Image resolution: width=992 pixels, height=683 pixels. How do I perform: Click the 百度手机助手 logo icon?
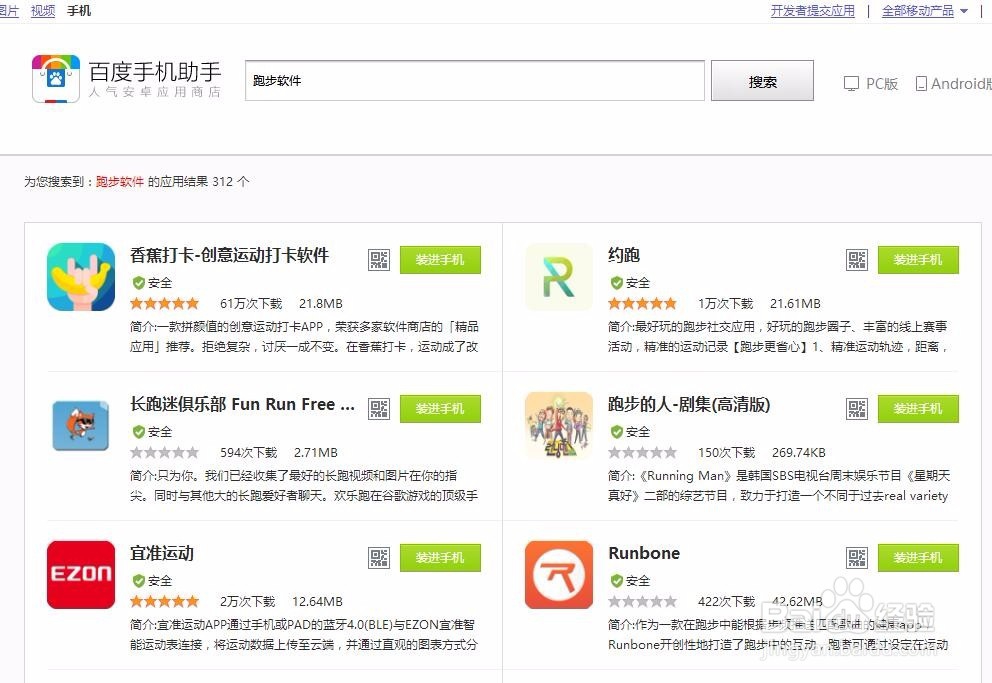(x=55, y=78)
